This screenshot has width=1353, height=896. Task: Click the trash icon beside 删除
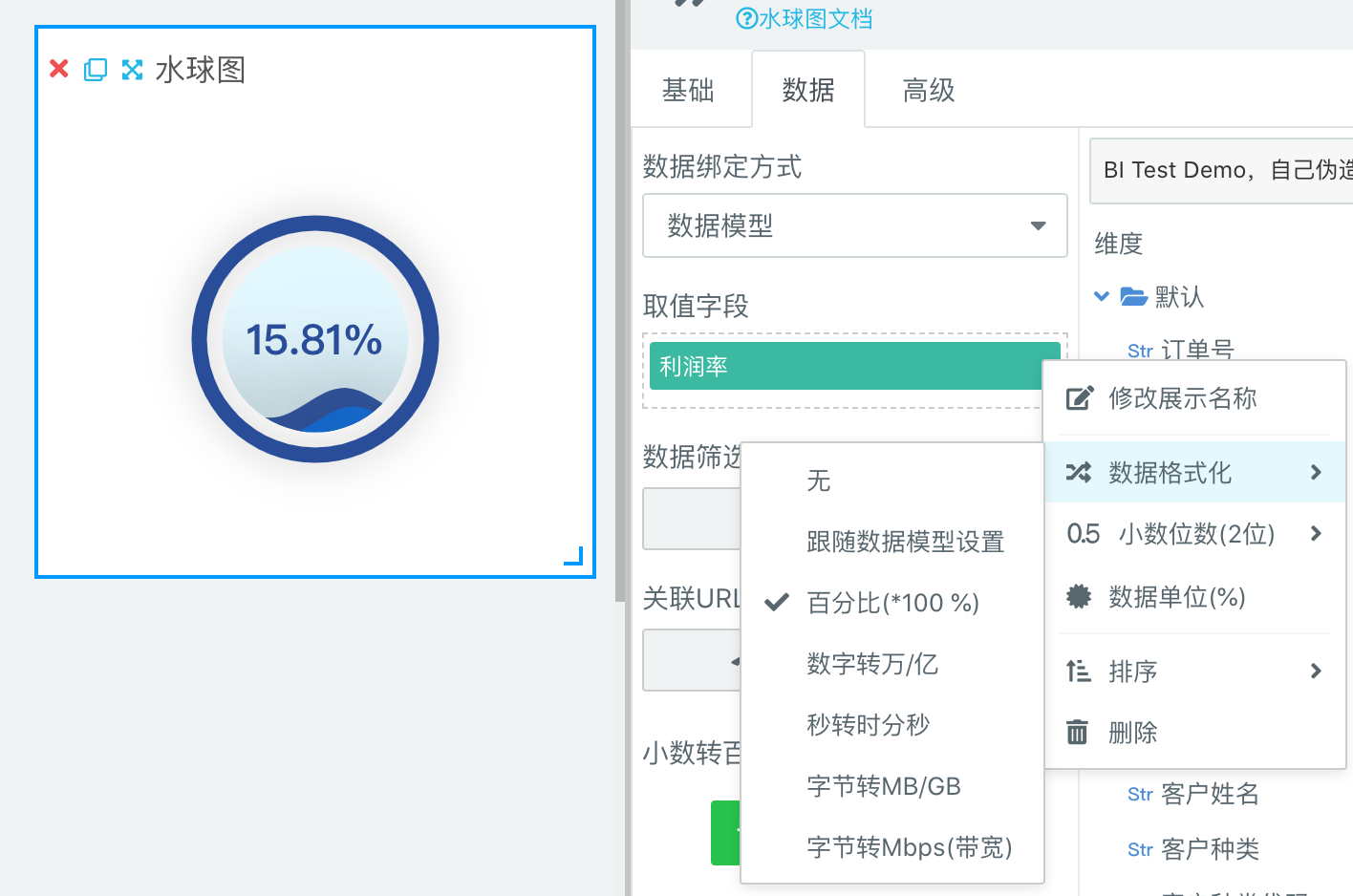(1077, 732)
